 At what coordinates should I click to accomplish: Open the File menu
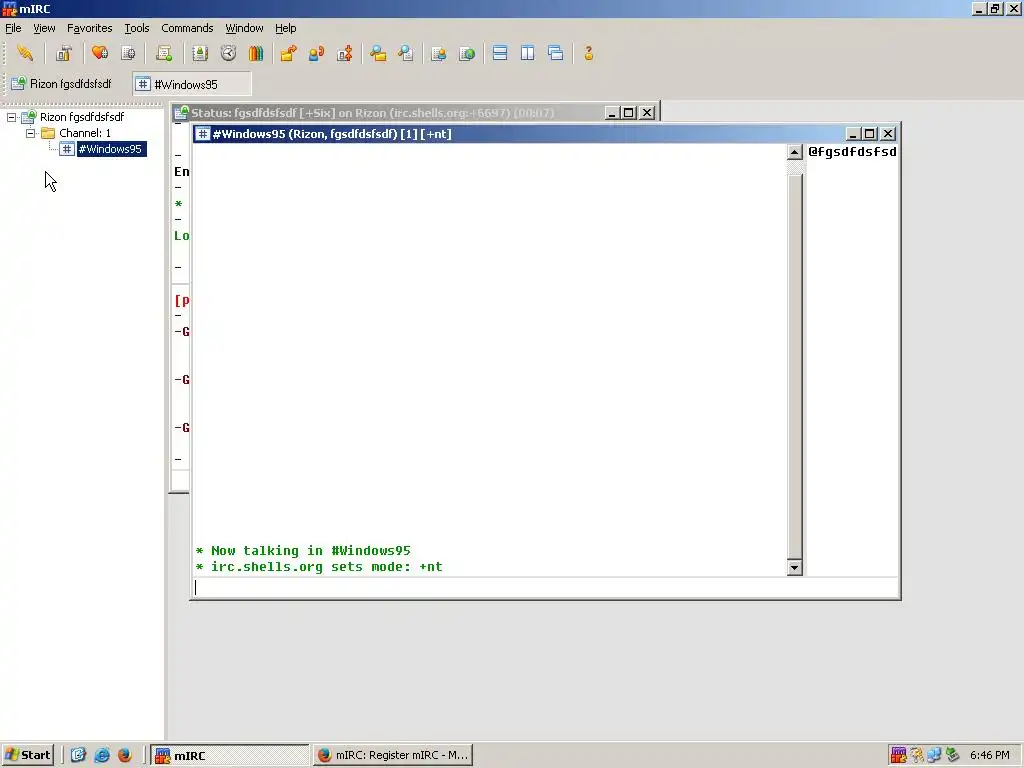[13, 28]
